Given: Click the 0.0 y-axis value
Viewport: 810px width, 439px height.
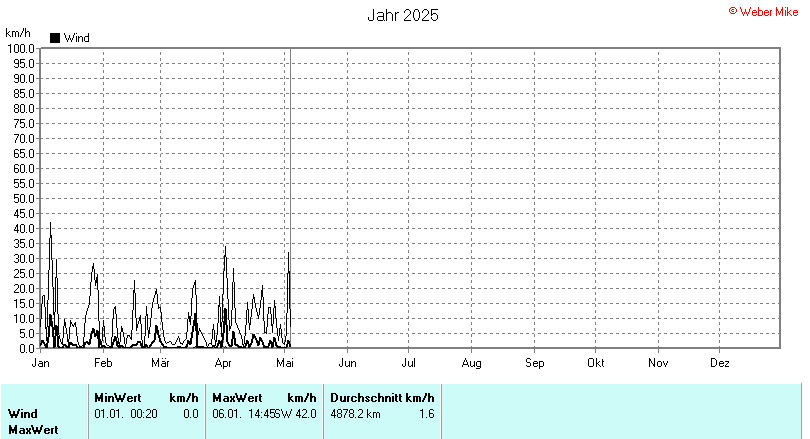Looking at the screenshot, I should (26, 349).
